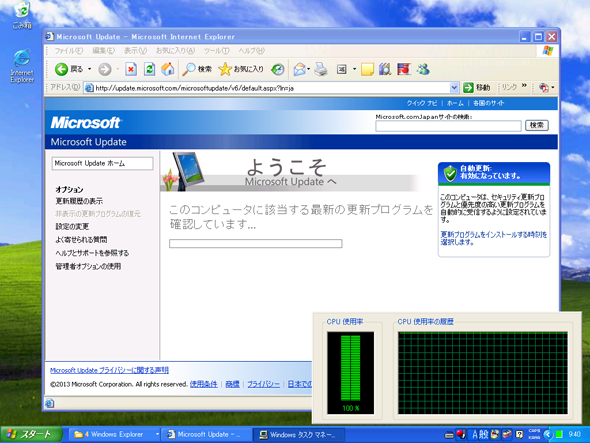This screenshot has height=443, width=590.
Task: Stop page loading with the red X icon
Action: pos(131,69)
